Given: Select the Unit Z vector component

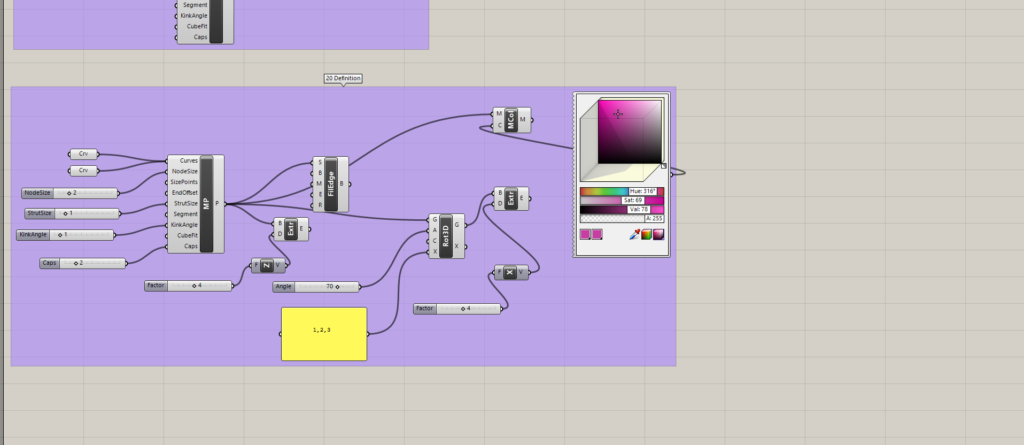Looking at the screenshot, I should click(268, 265).
